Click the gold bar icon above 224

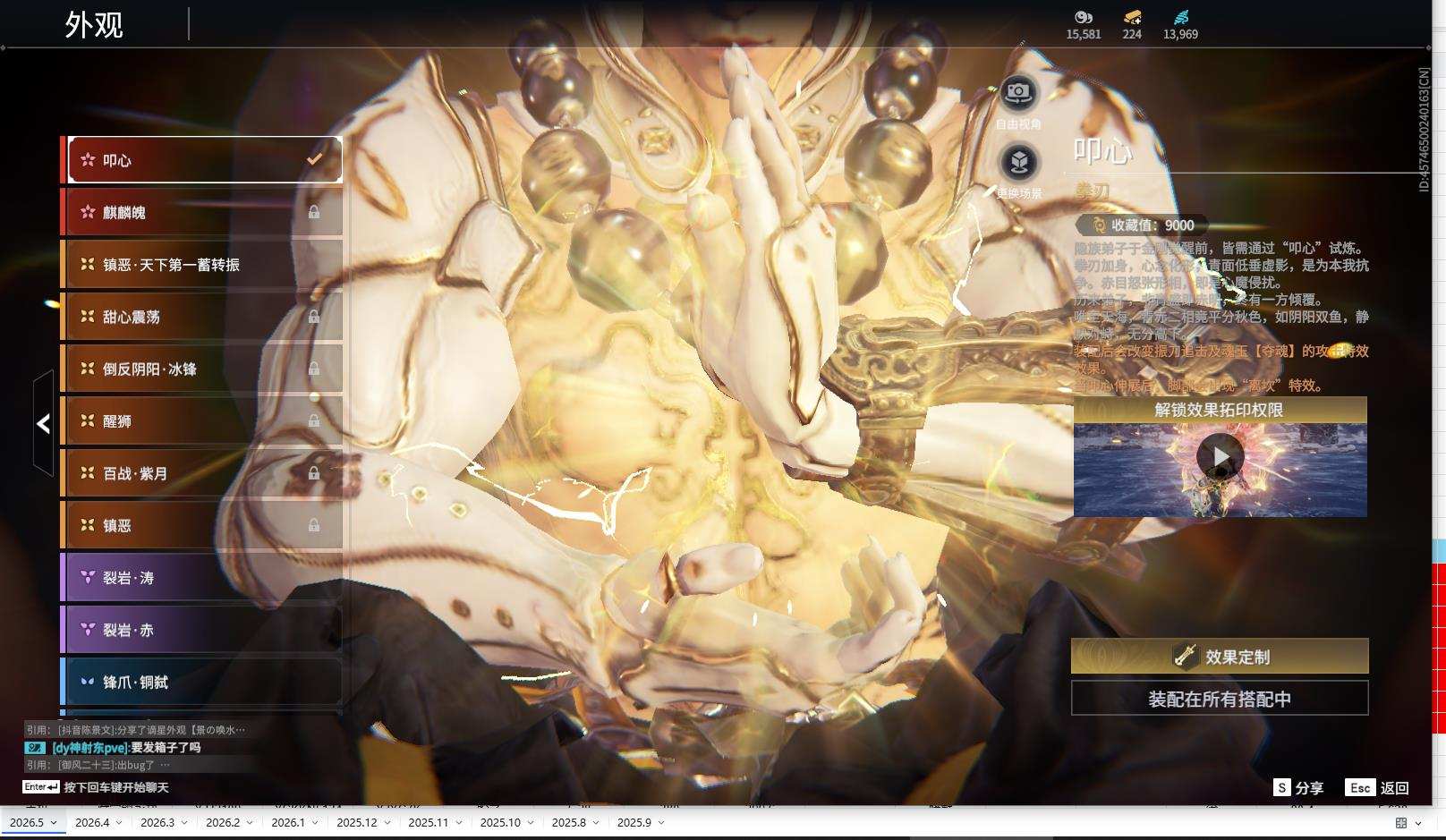click(x=1132, y=17)
